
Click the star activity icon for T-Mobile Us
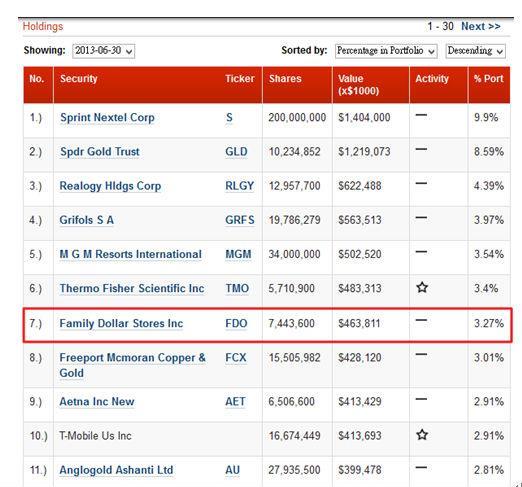click(422, 435)
